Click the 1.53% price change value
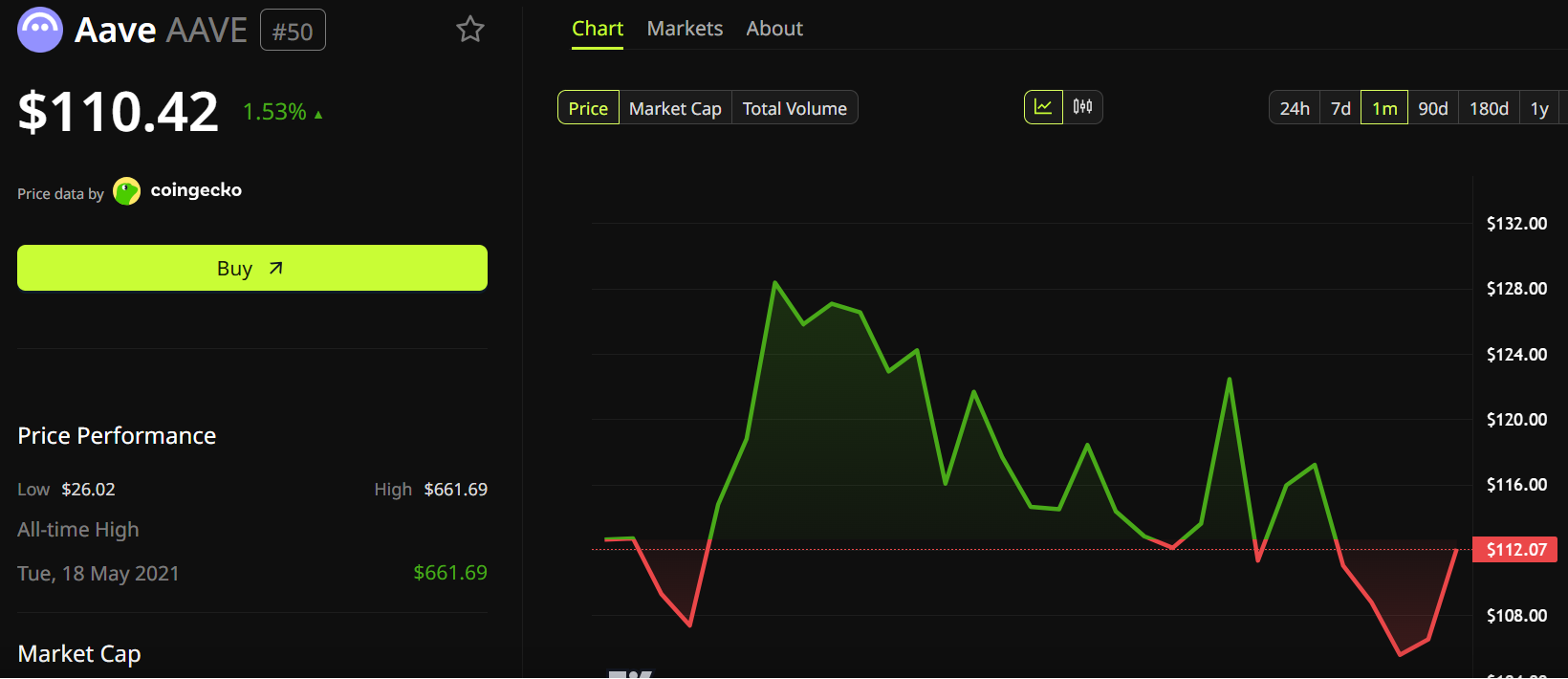Viewport: 1568px width, 679px height. [274, 112]
